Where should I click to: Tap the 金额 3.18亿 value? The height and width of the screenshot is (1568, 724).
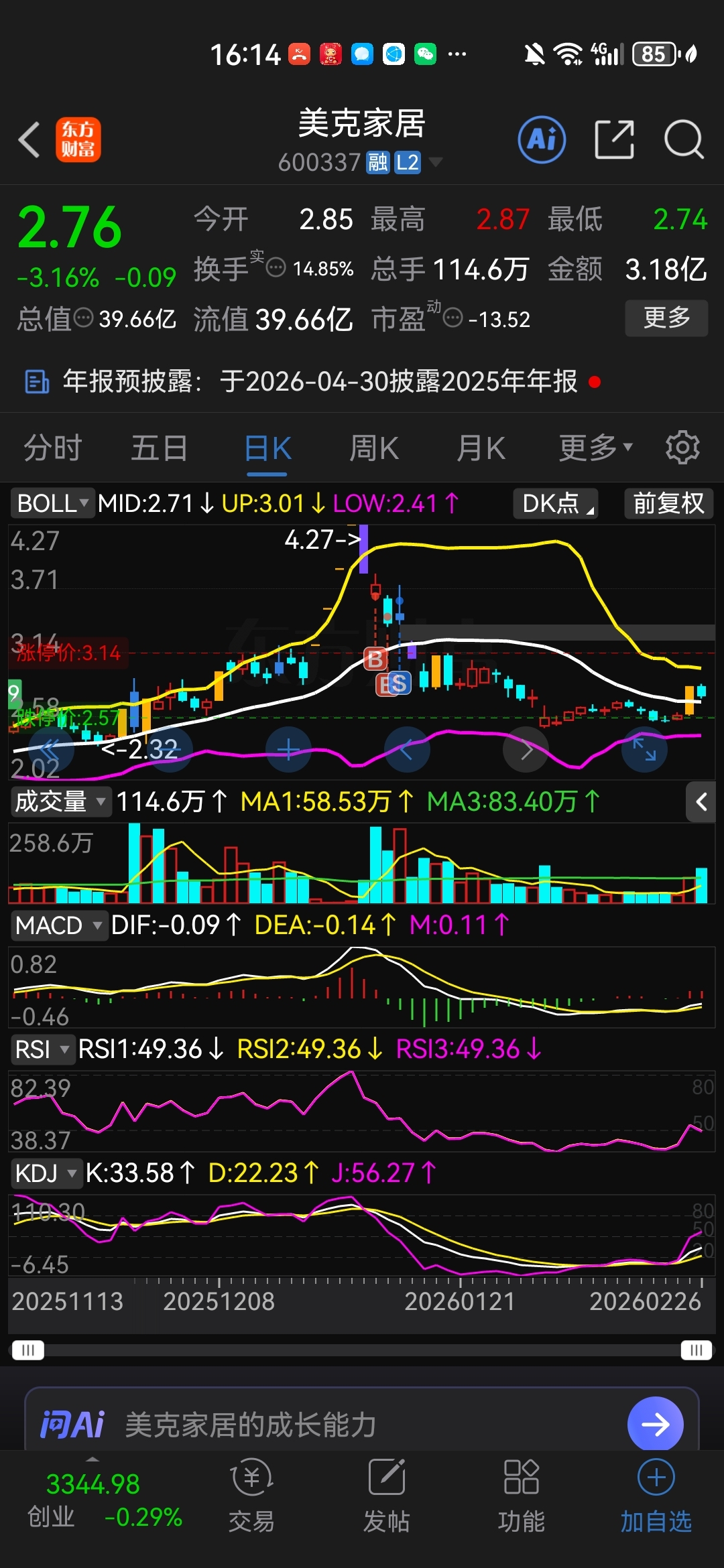(666, 269)
